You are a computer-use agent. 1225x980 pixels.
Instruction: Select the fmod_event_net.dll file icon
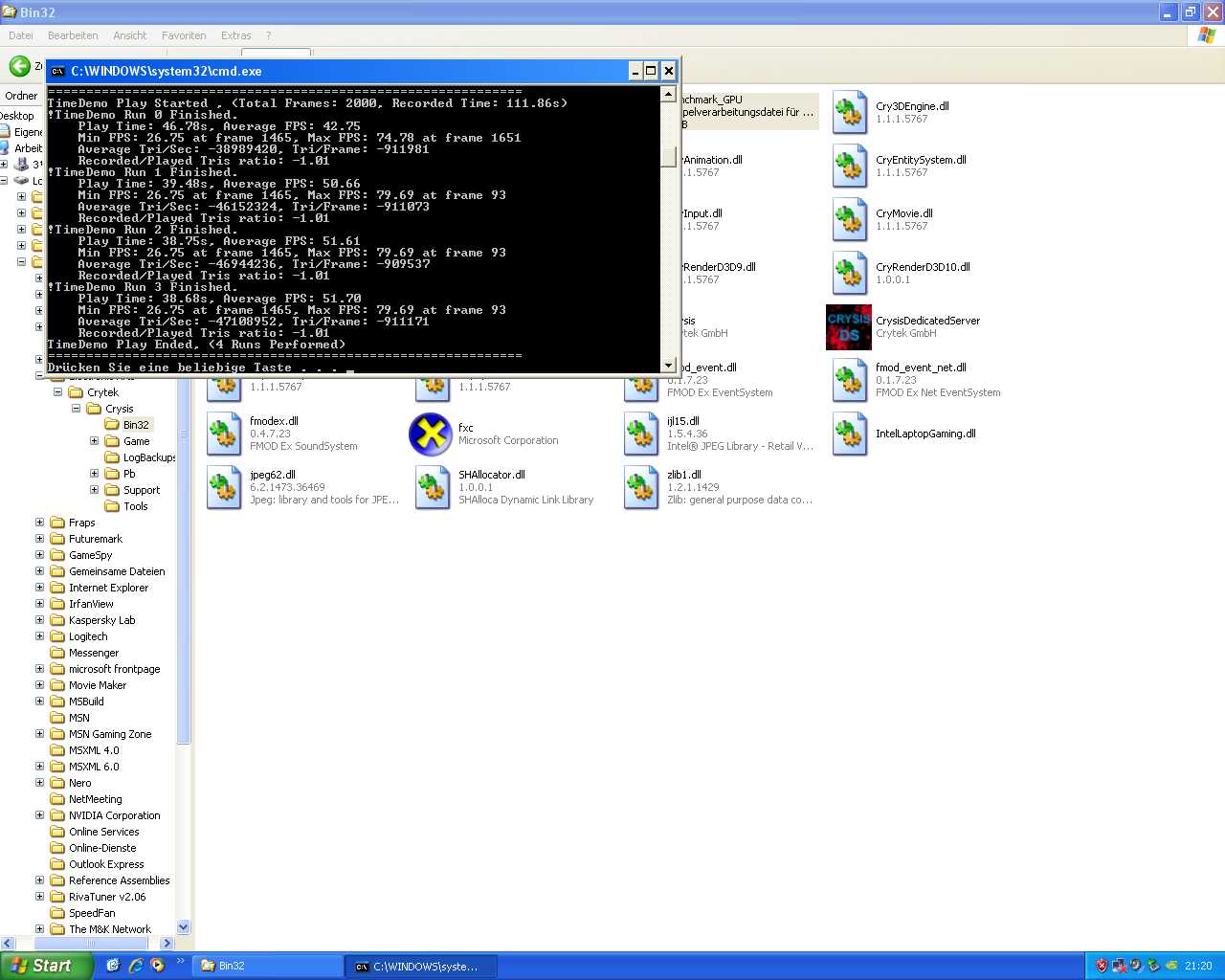click(x=850, y=381)
